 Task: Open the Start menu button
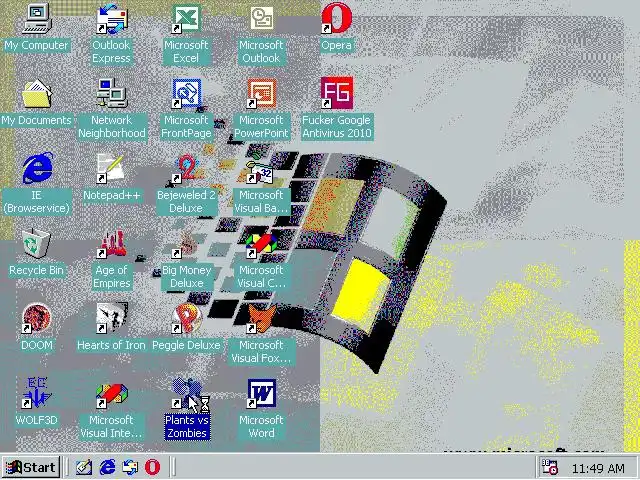click(31, 467)
